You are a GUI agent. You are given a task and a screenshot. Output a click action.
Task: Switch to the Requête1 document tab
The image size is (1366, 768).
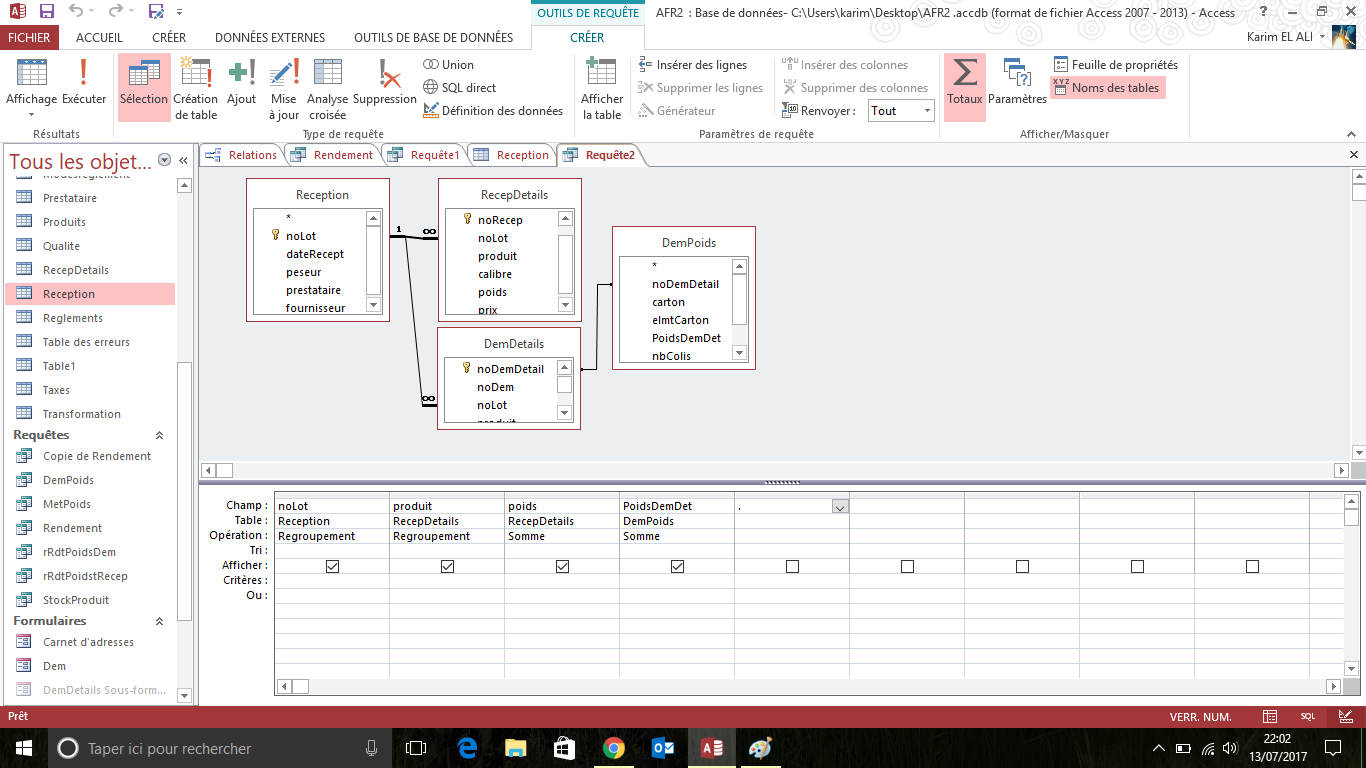pos(424,155)
